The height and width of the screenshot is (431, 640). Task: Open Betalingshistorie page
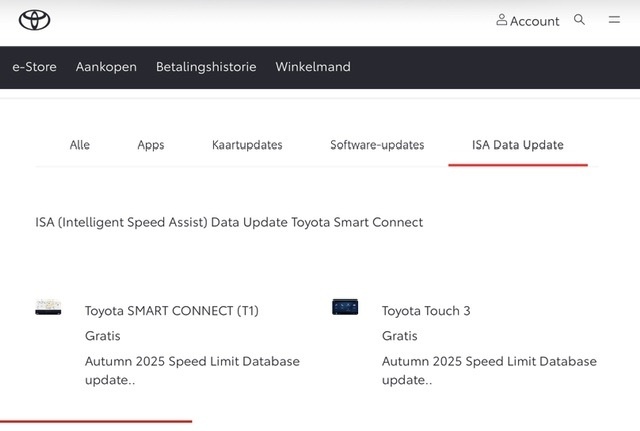(x=206, y=67)
